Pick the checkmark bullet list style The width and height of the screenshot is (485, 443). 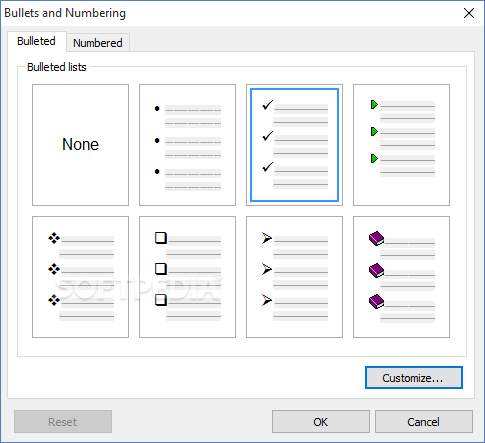pyautogui.click(x=294, y=145)
